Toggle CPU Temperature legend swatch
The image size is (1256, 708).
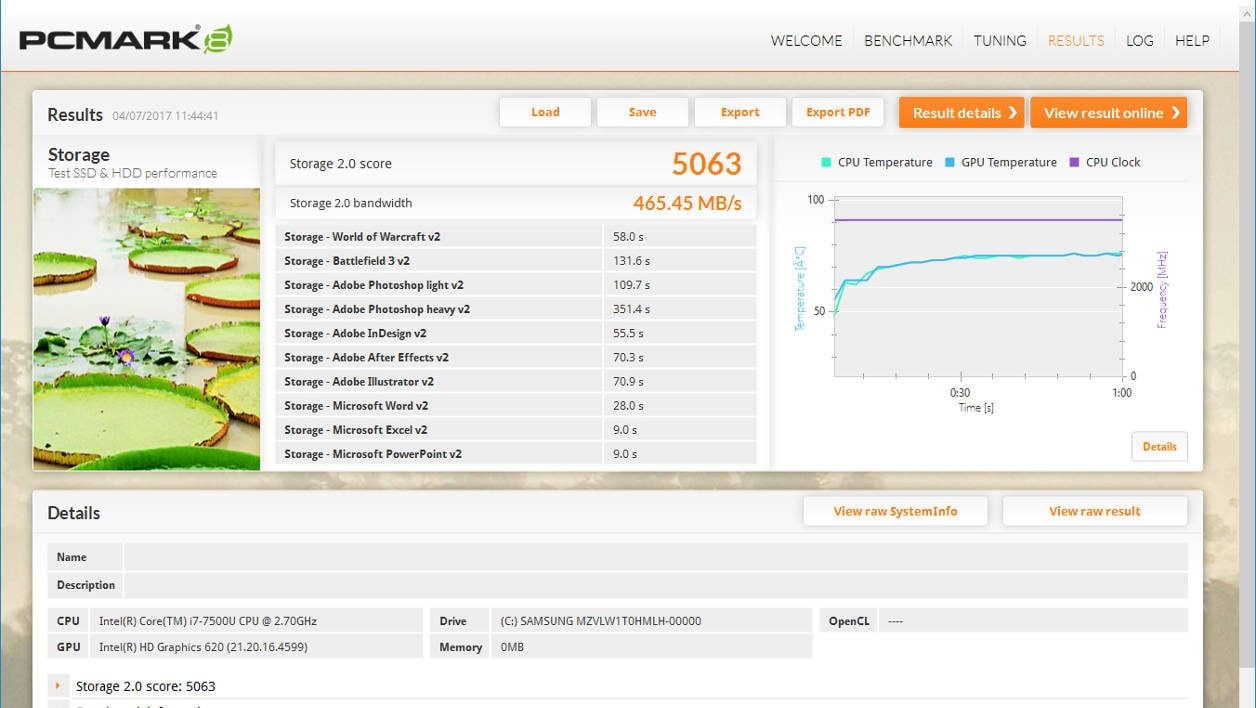(x=826, y=162)
